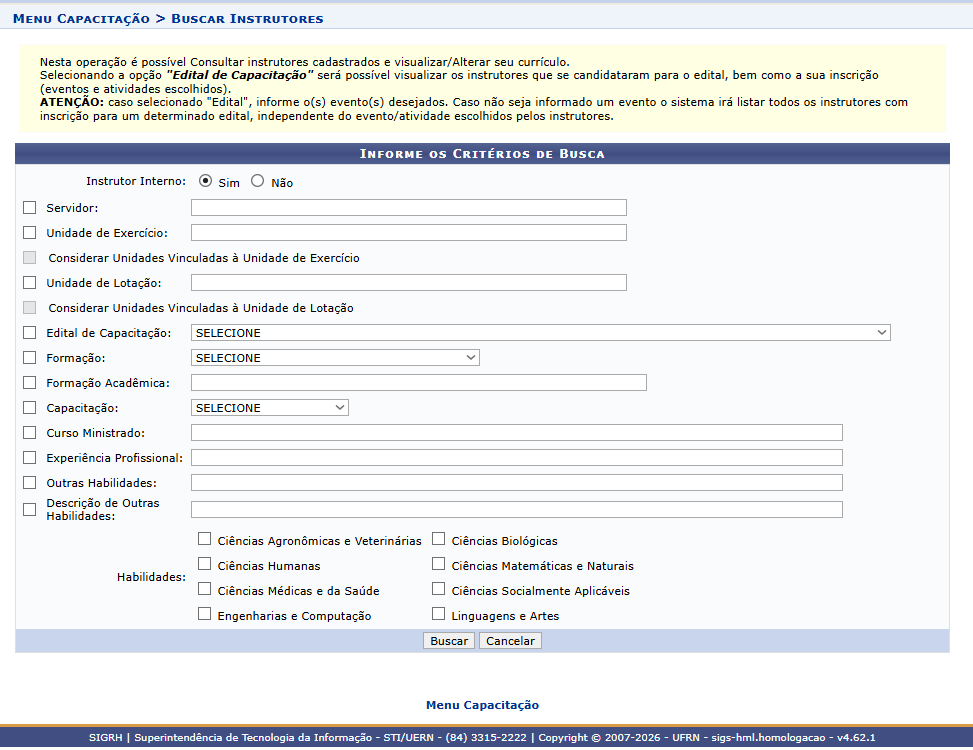Check Descrição de Outras Habilidades checkbox
Viewport: 973px width, 750px height.
(29, 509)
